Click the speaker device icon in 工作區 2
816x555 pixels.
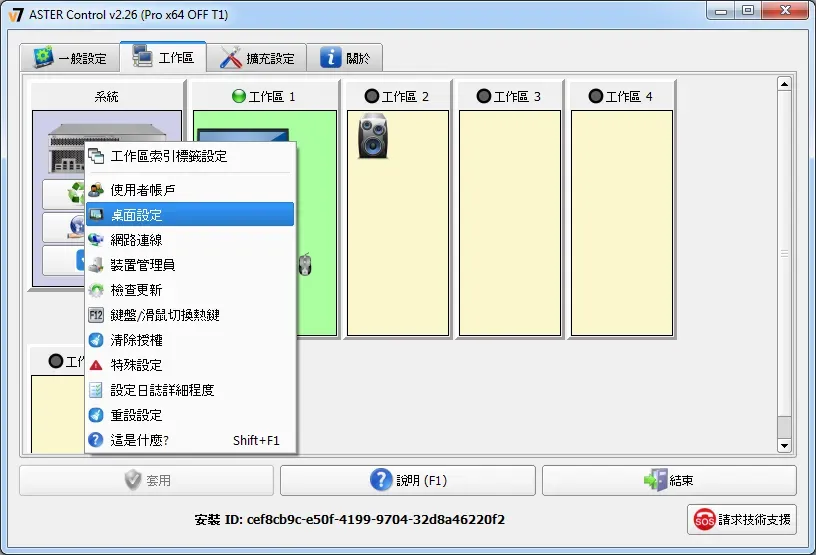coord(373,136)
